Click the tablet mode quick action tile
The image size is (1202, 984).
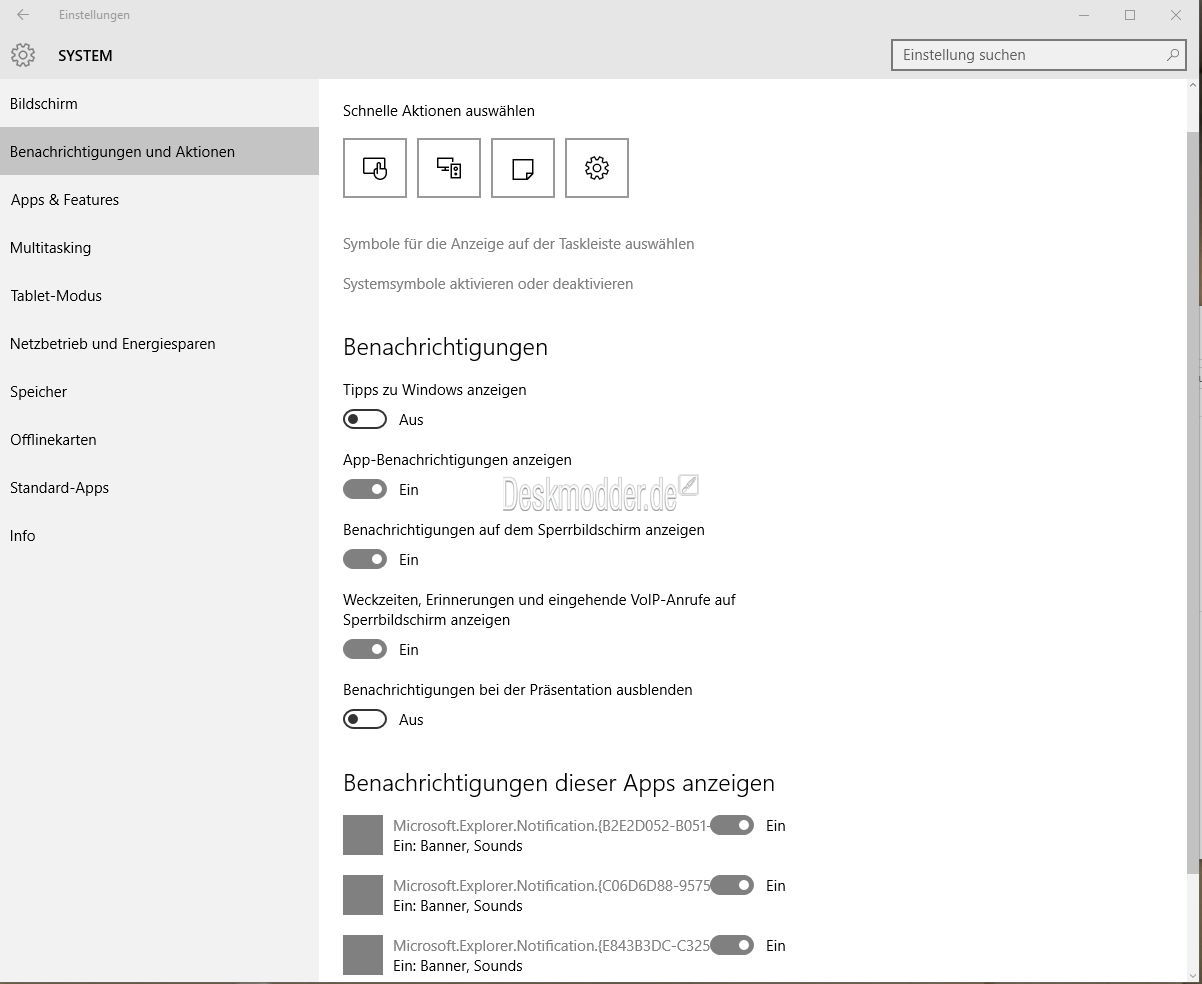[x=375, y=168]
